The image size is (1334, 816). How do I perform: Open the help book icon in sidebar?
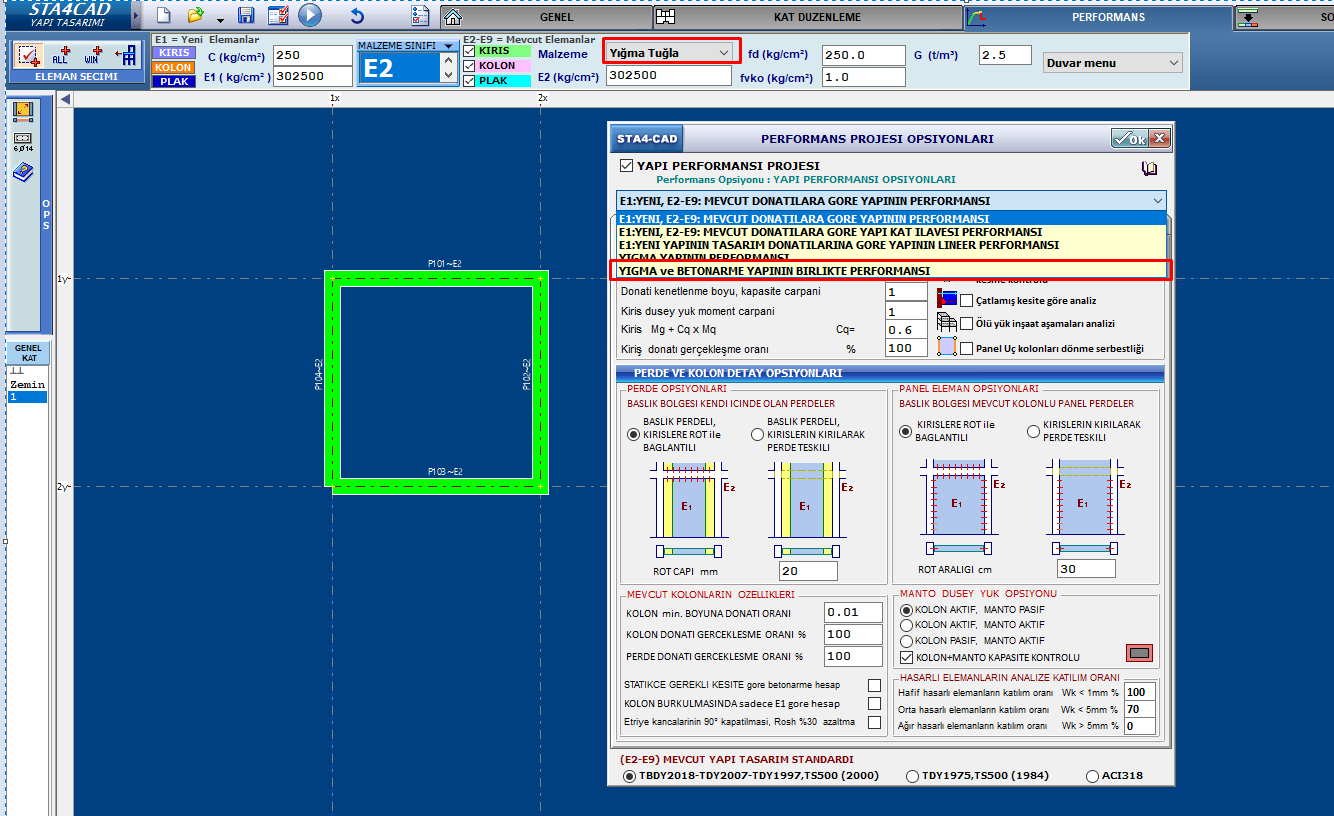23,172
